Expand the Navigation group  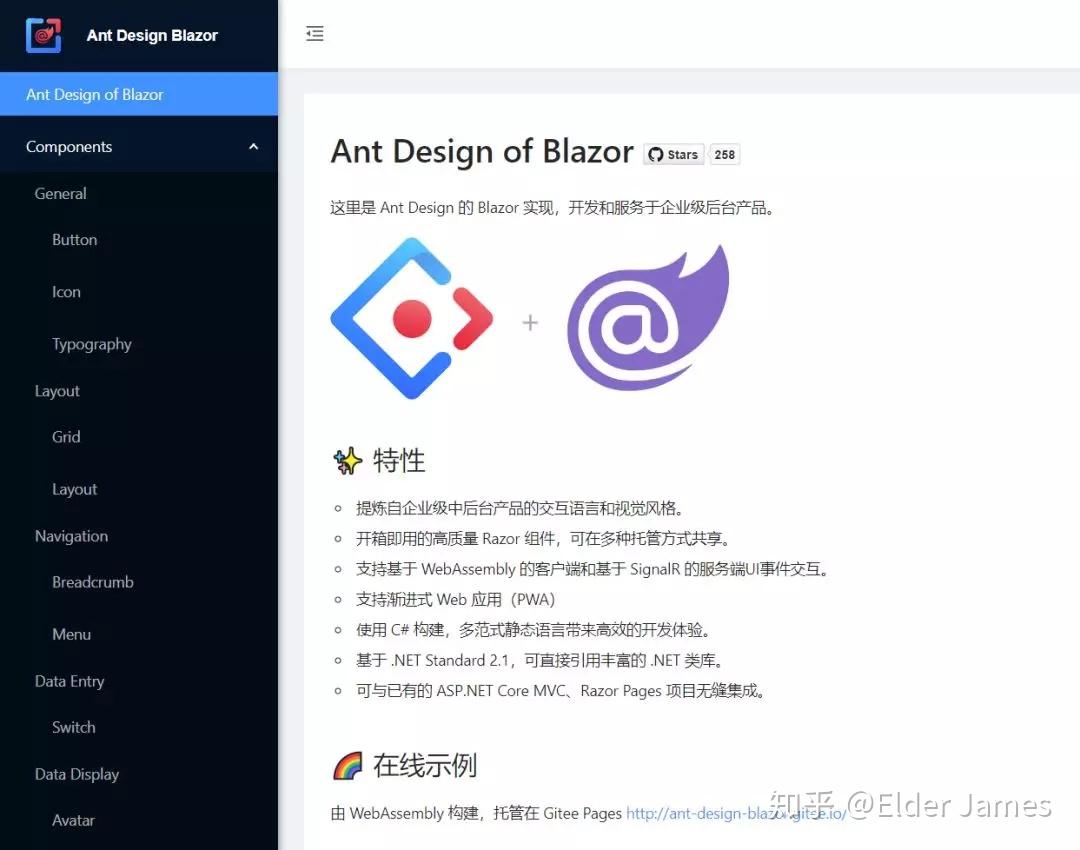[70, 536]
